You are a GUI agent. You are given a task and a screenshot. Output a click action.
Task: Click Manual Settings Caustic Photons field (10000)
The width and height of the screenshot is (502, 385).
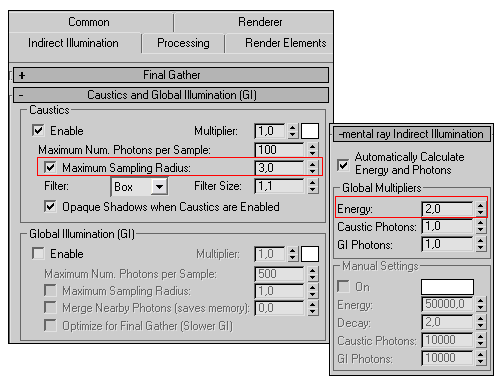click(447, 340)
